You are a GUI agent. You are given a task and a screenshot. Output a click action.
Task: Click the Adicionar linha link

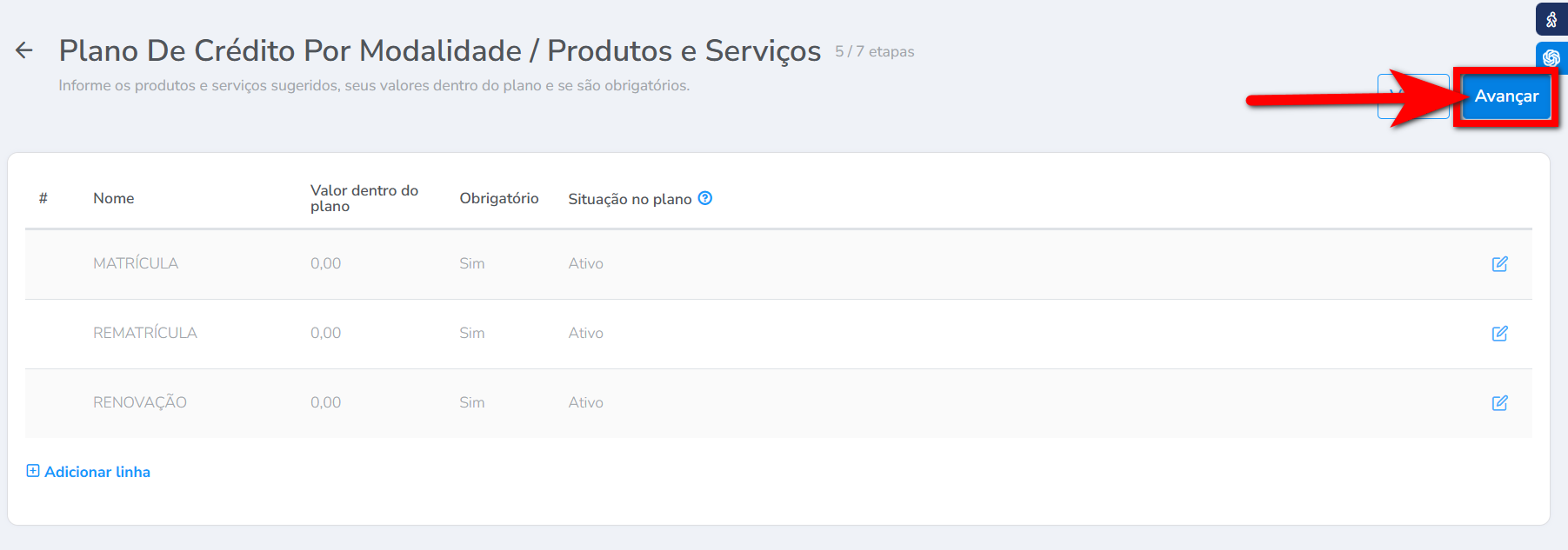[97, 472]
